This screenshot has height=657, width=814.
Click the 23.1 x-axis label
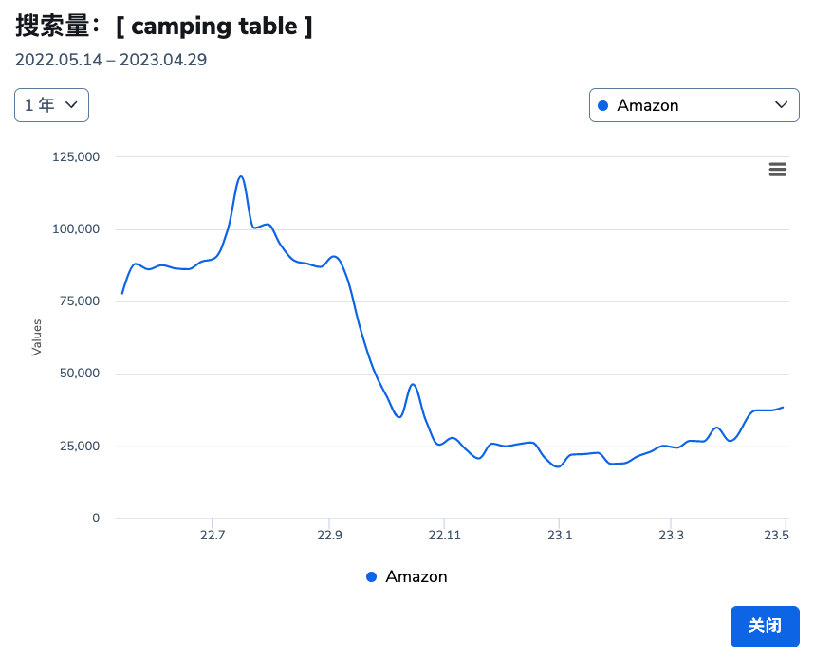click(x=559, y=535)
